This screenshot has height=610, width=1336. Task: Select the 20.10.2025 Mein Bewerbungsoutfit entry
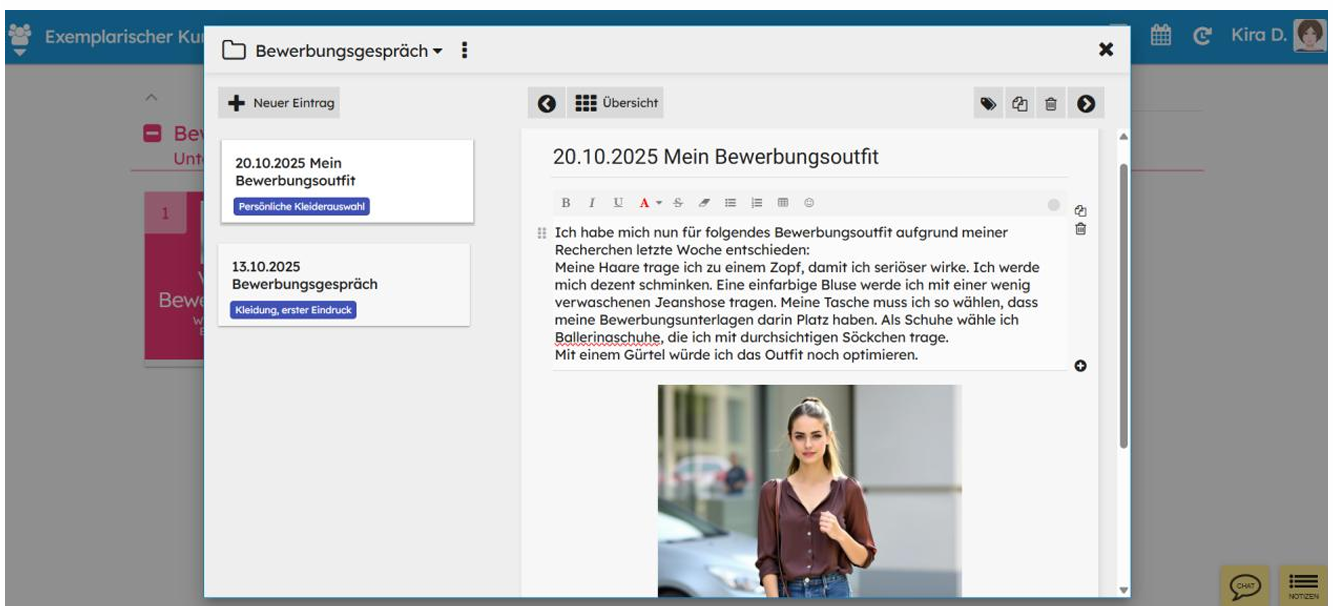point(346,180)
